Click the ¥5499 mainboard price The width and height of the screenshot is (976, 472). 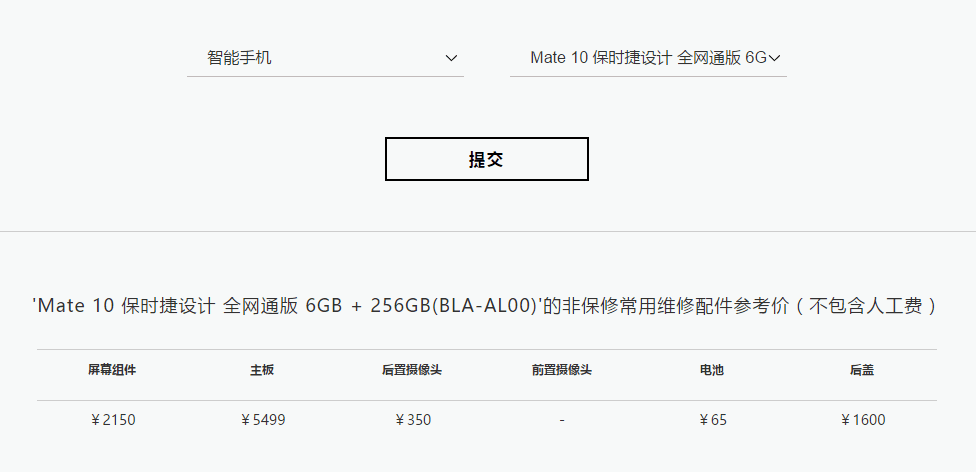(x=263, y=420)
